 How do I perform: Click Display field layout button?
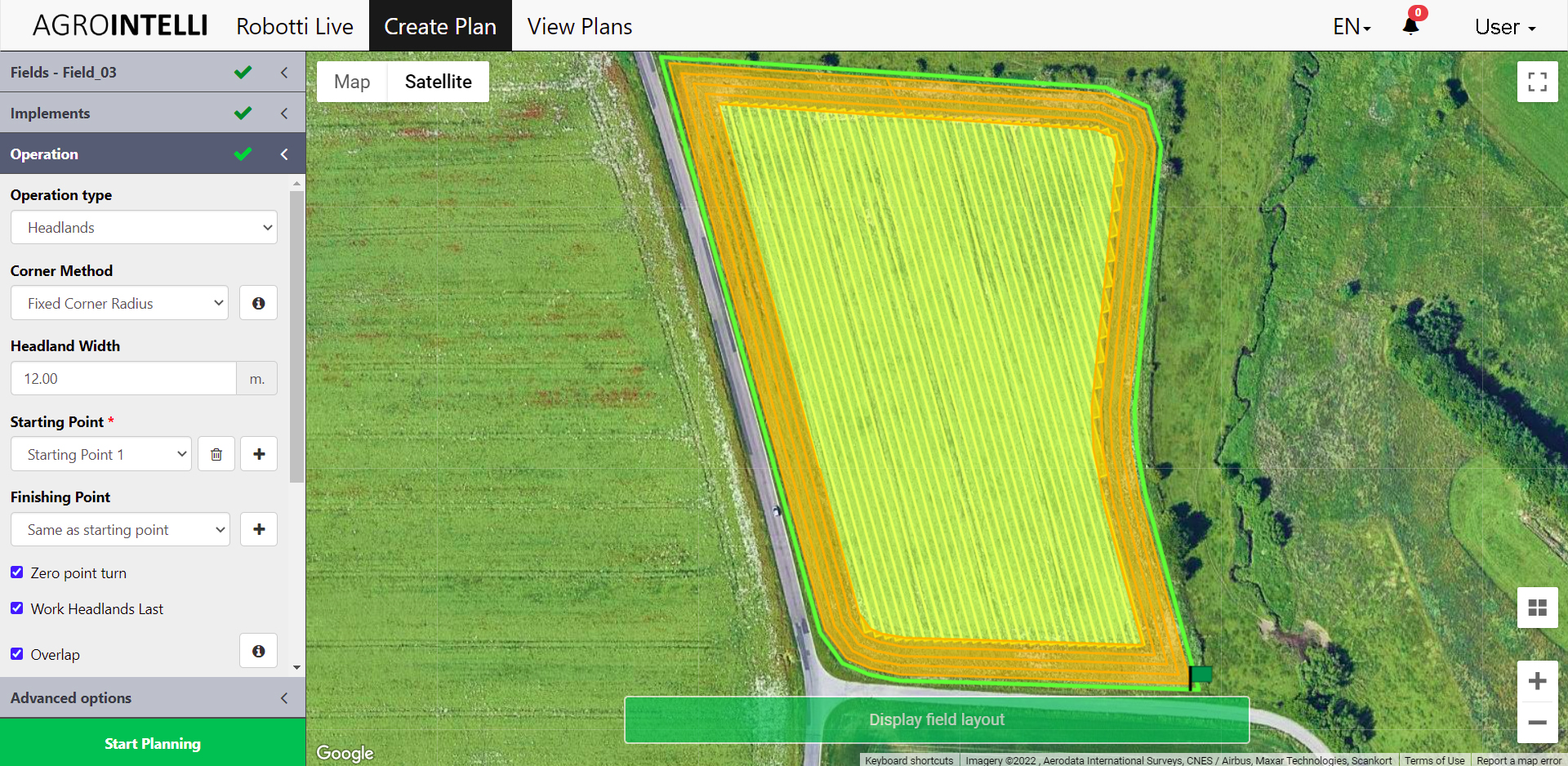coord(937,719)
